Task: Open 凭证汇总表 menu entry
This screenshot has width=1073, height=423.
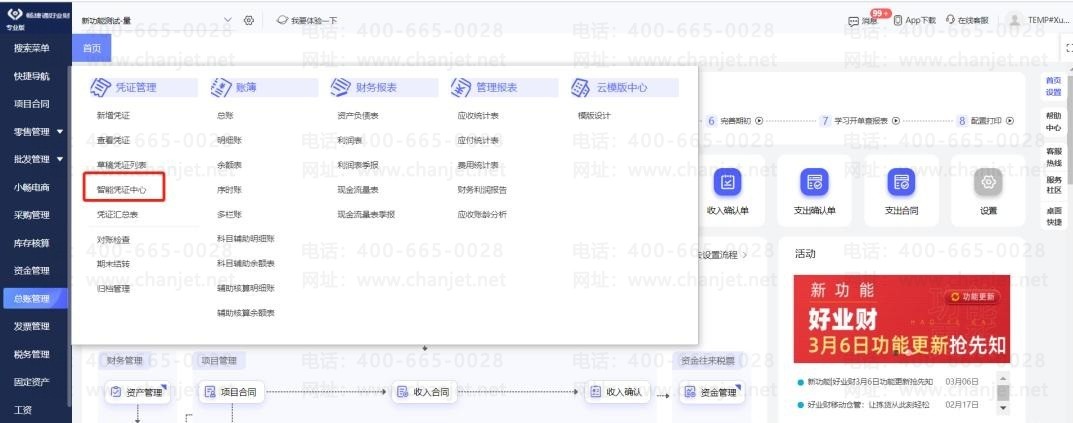Action: click(x=117, y=214)
